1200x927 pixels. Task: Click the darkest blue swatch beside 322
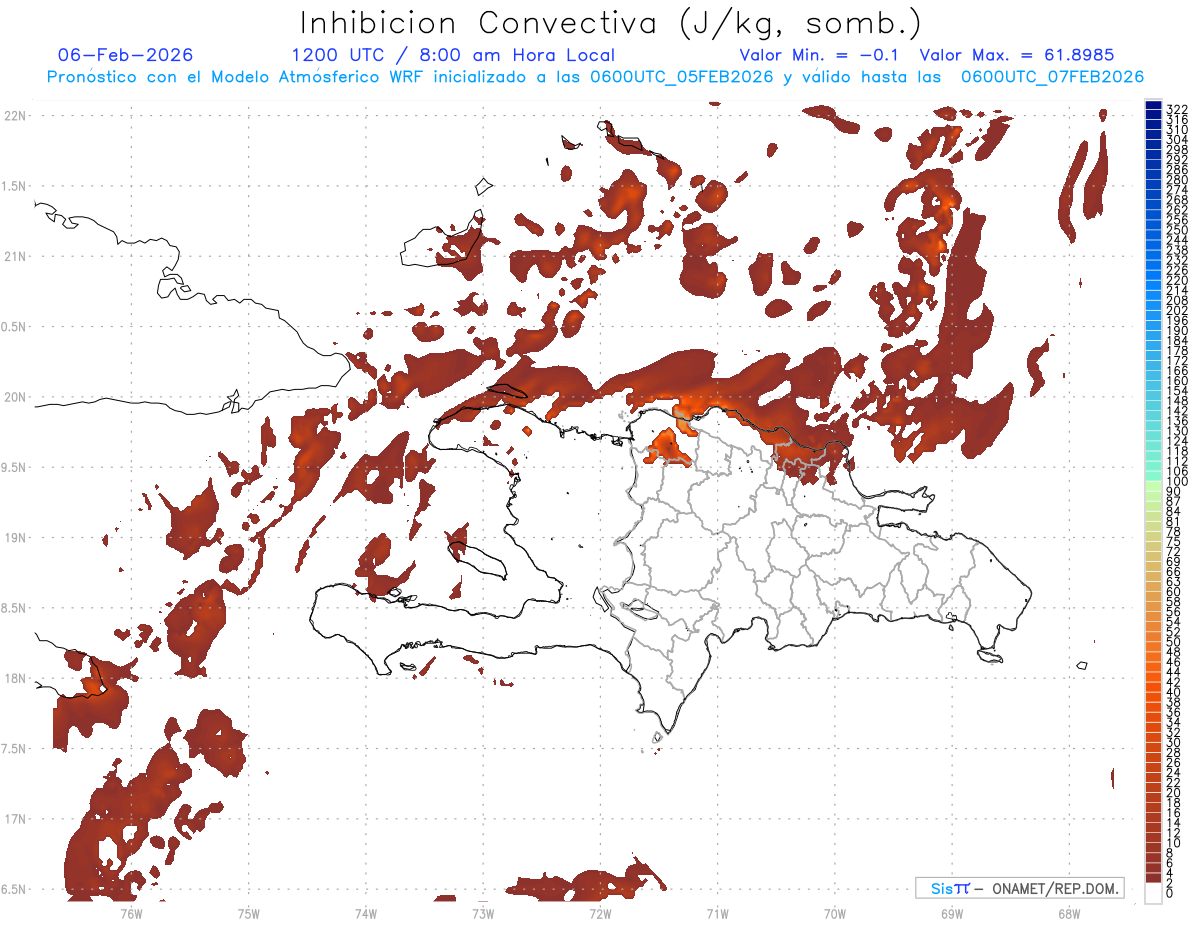pos(1153,106)
